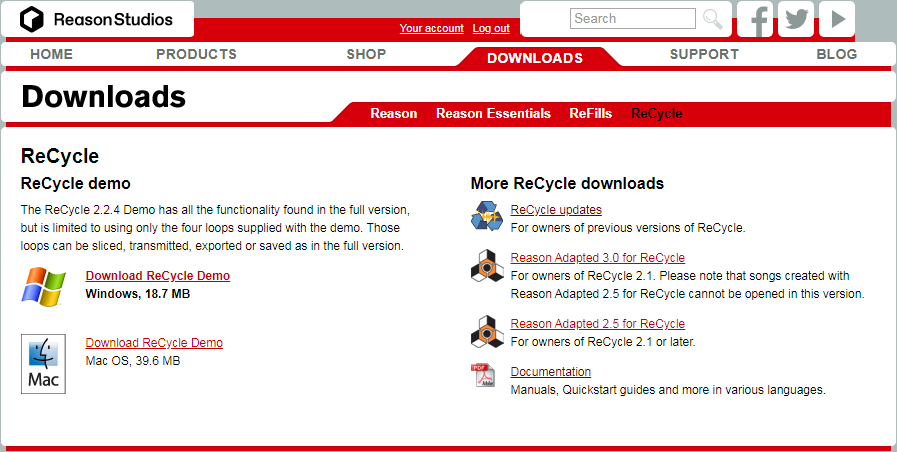The image size is (897, 452).
Task: Download ReCycle Demo for Windows
Action: click(158, 276)
